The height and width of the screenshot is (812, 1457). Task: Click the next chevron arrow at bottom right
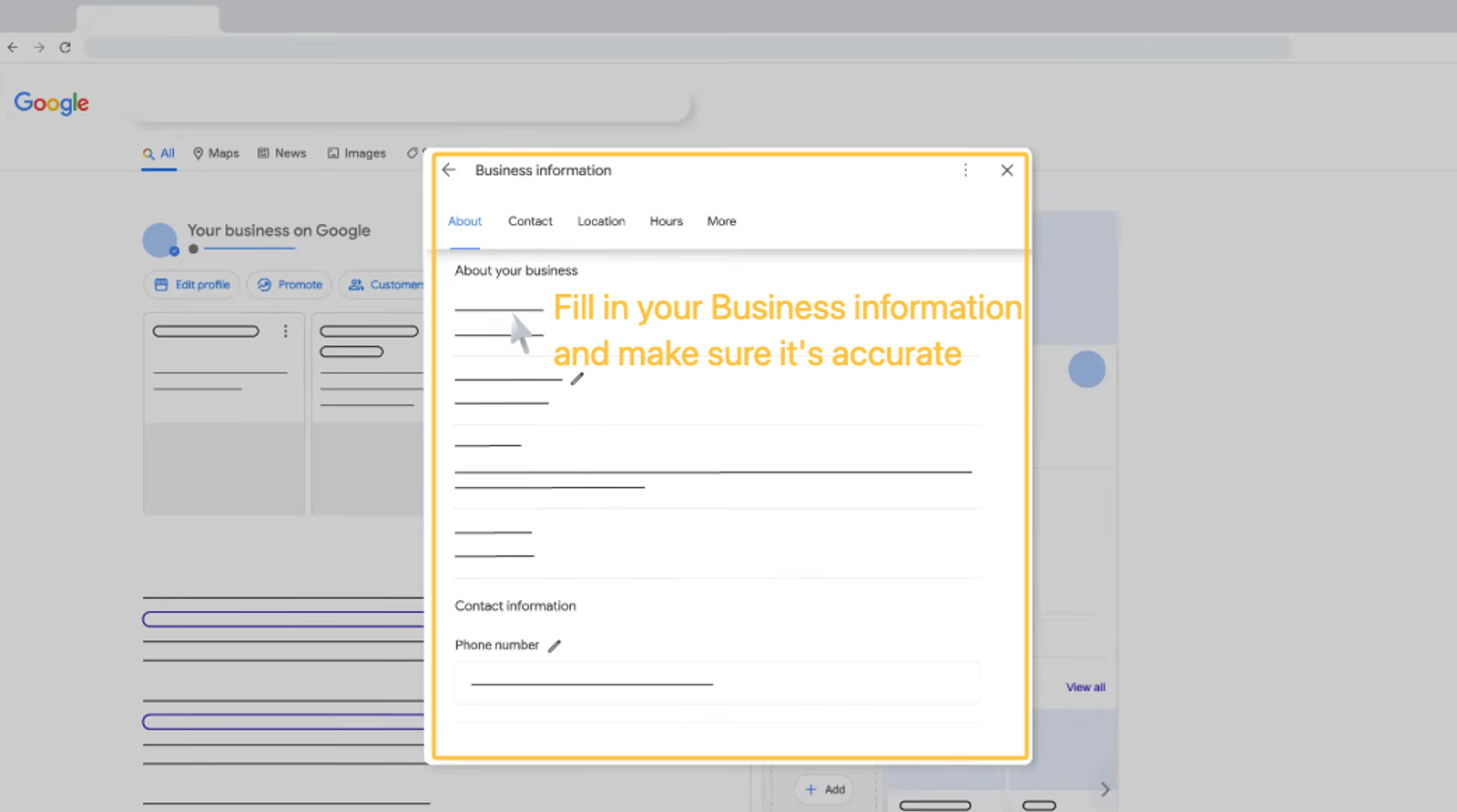click(1105, 789)
